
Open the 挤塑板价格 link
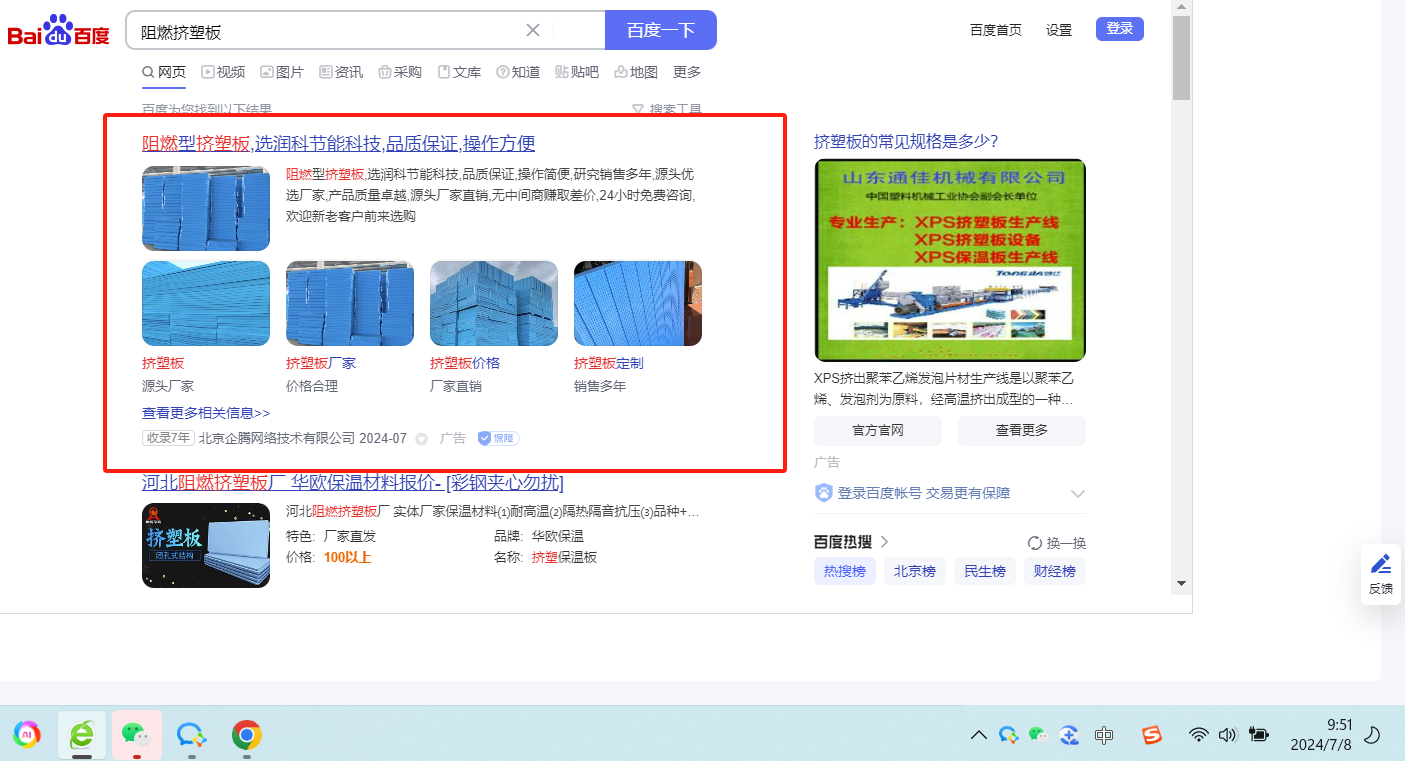(465, 363)
